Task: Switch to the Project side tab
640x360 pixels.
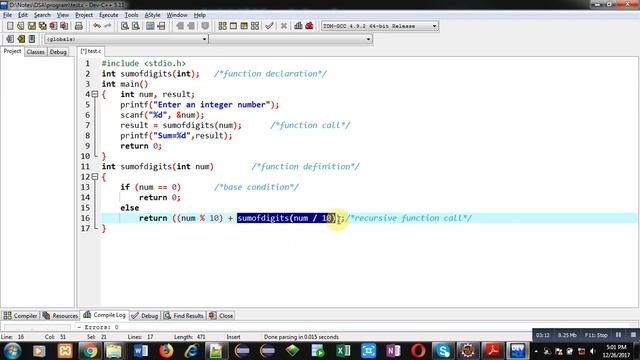Action: click(12, 51)
